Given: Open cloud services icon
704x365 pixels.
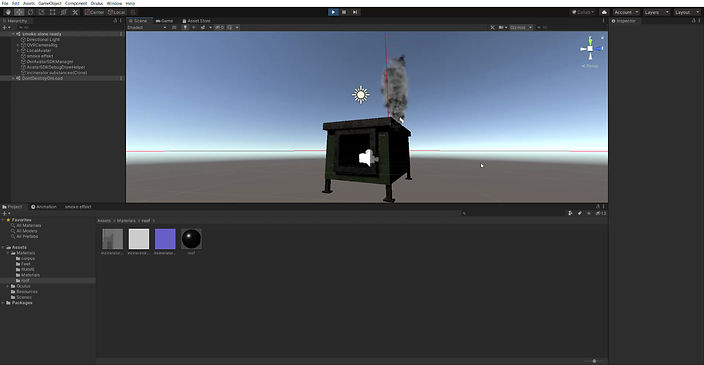Looking at the screenshot, I should click(604, 12).
